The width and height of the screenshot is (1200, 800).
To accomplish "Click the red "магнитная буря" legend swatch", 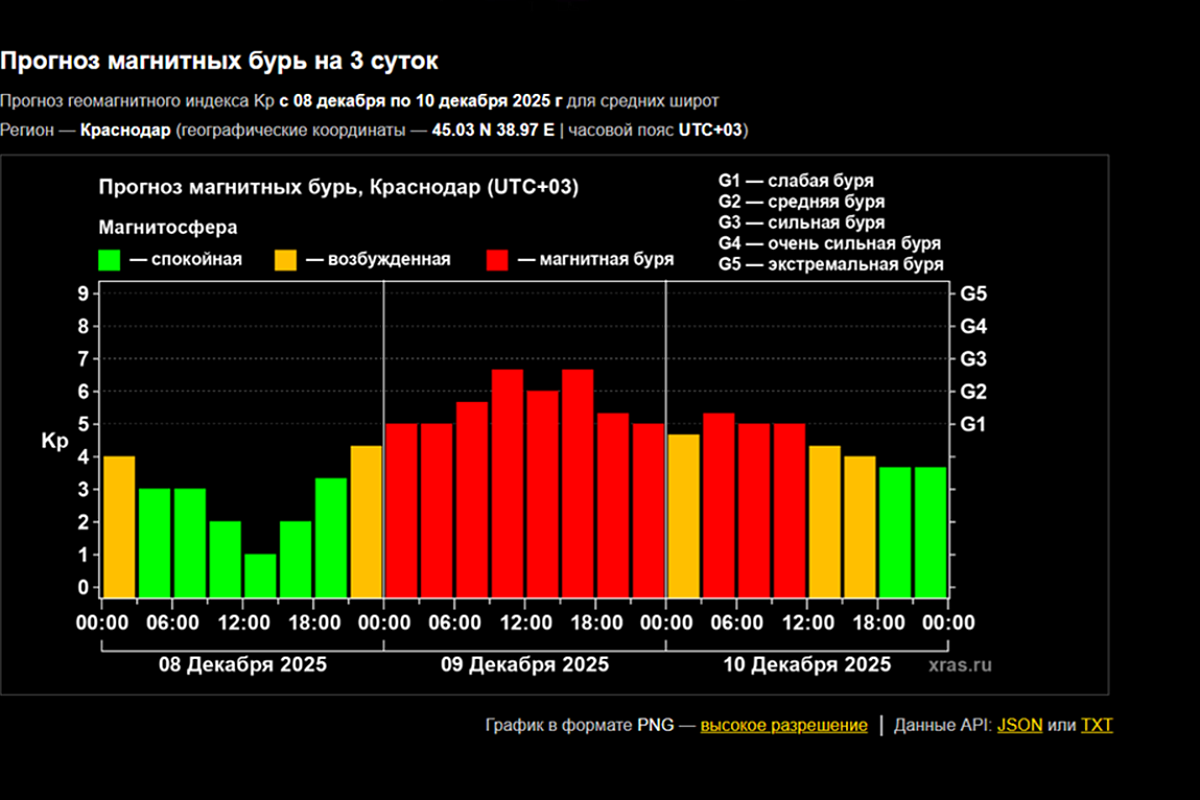I will [498, 260].
